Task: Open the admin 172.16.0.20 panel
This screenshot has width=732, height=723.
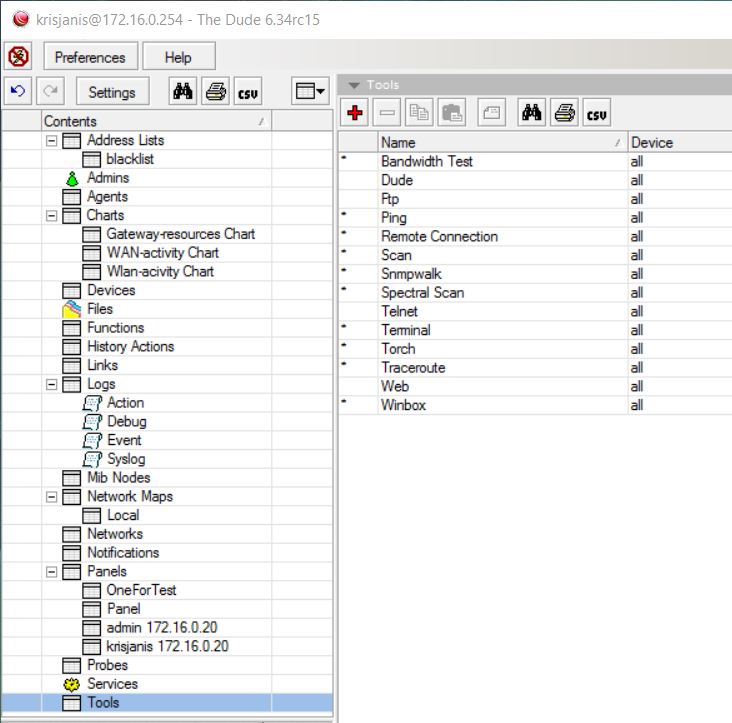Action: 162,628
